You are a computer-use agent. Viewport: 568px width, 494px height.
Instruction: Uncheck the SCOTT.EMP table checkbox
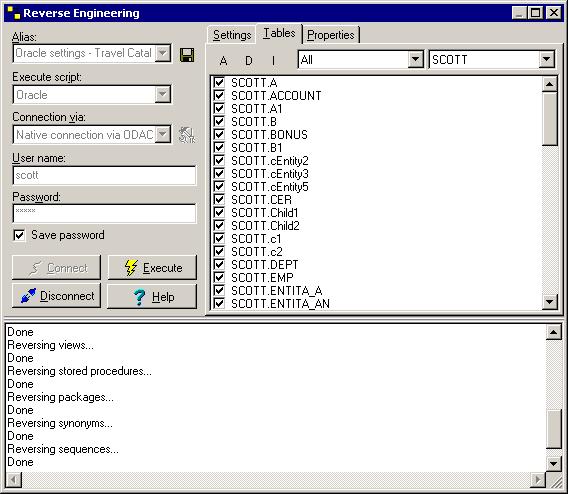[x=219, y=277]
